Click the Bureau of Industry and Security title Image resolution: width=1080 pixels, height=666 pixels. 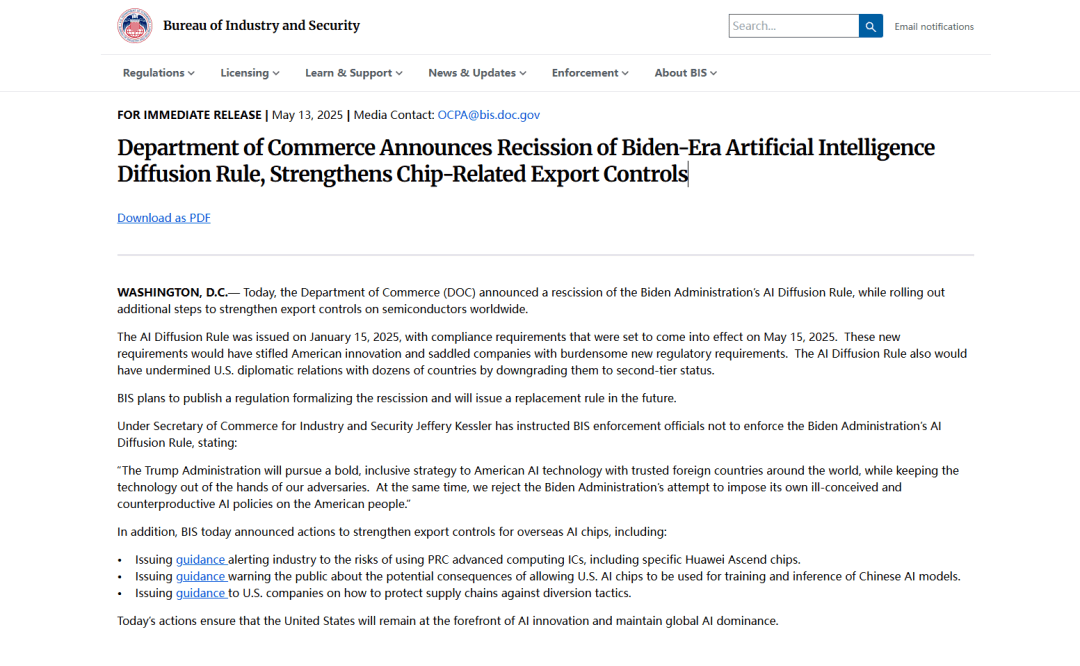[x=261, y=26]
